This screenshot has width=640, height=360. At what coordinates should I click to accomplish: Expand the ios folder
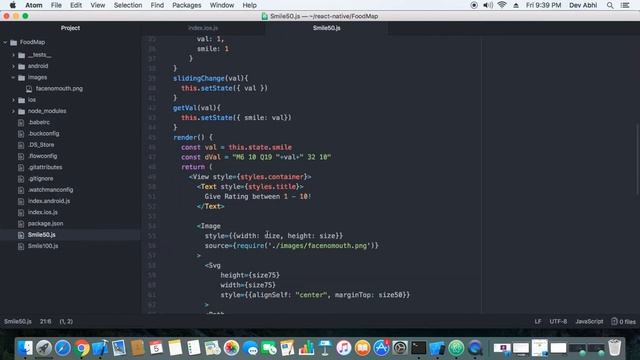click(x=13, y=100)
